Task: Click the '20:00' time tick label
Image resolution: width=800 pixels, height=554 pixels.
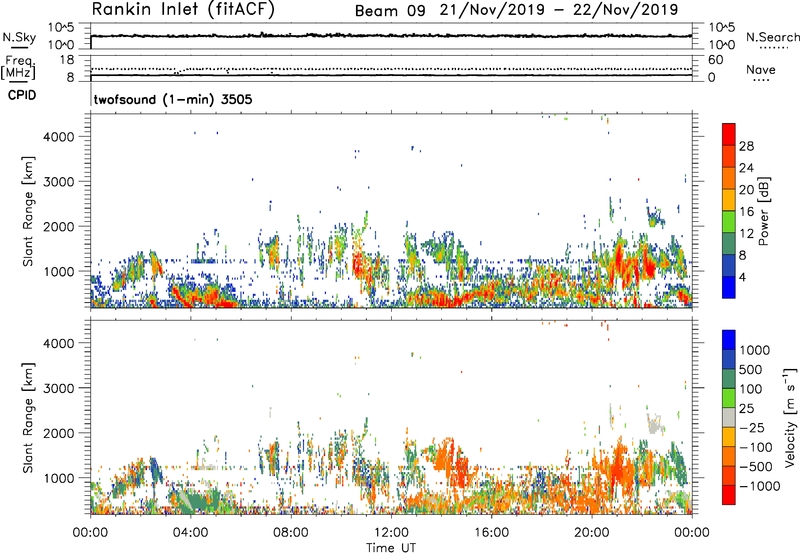Action: pos(591,533)
